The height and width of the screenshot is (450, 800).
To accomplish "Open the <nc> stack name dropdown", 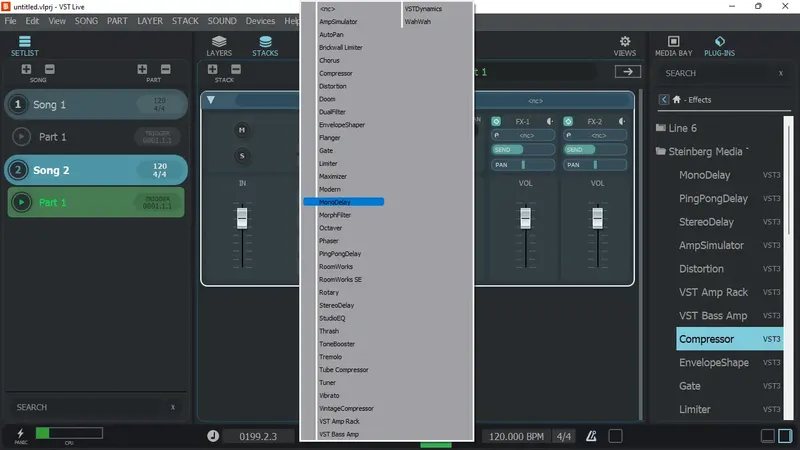I will click(535, 101).
